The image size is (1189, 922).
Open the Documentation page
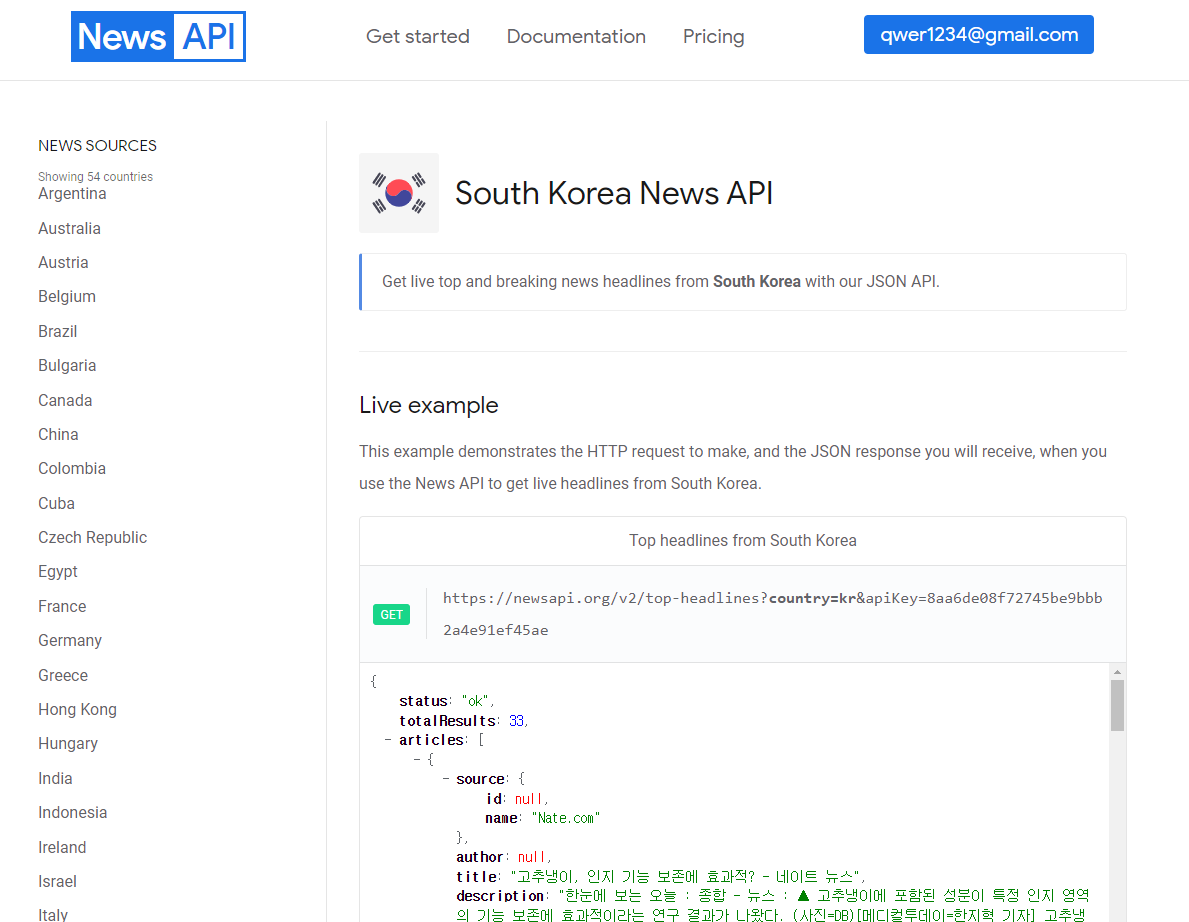tap(576, 36)
